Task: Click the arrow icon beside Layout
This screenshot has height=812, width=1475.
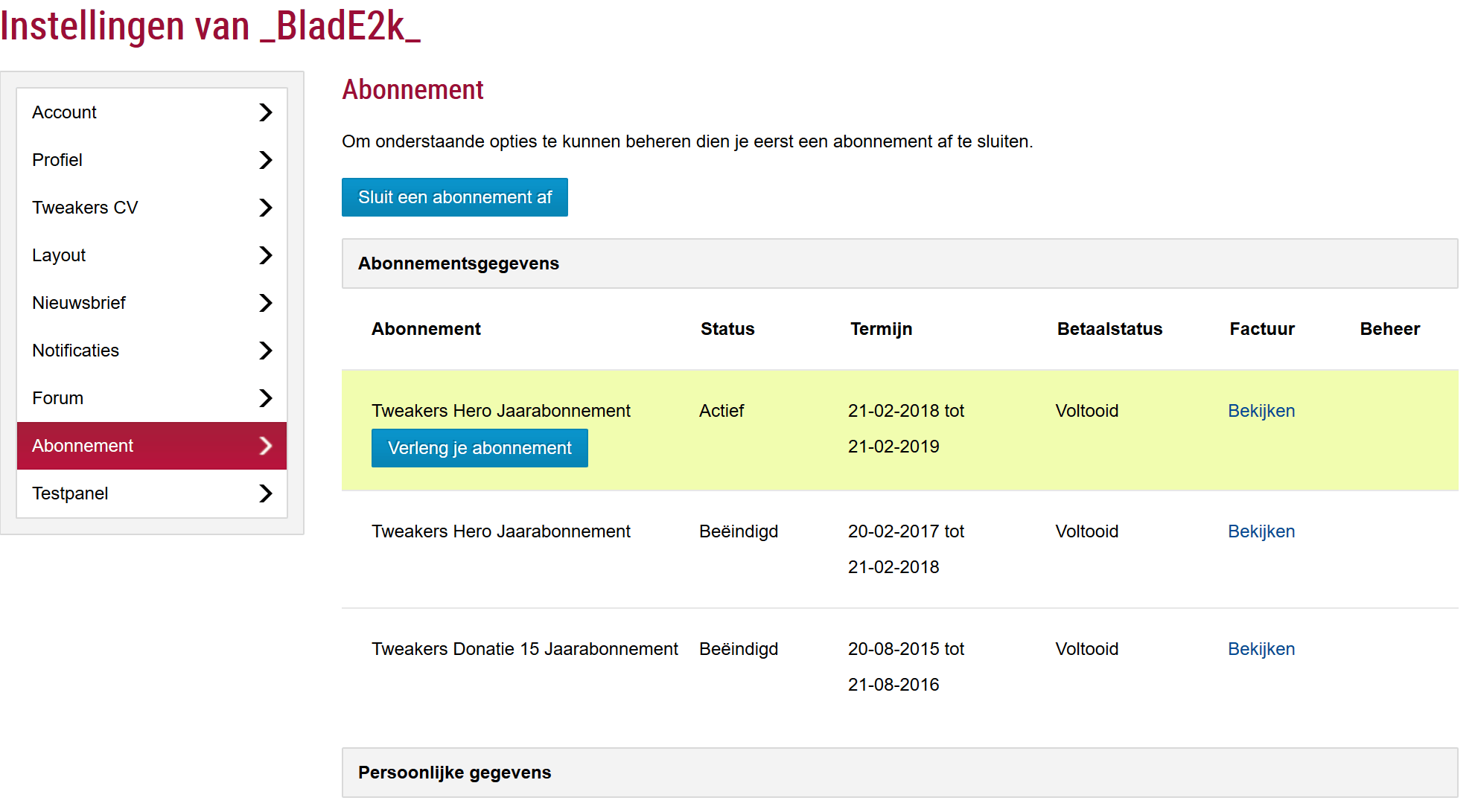Action: click(x=265, y=255)
